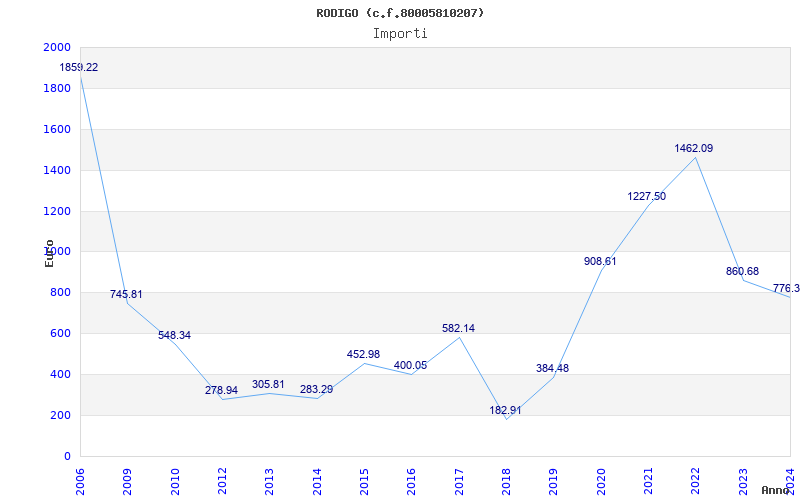800x500 pixels.
Task: Click the data label 283.29
Action: (x=316, y=389)
